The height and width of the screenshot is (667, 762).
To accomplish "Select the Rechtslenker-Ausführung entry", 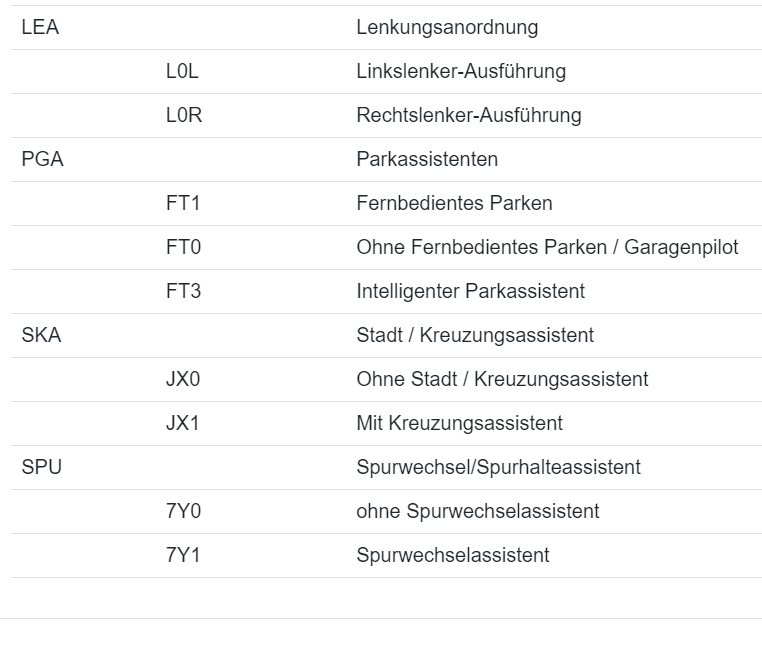I will point(468,116).
